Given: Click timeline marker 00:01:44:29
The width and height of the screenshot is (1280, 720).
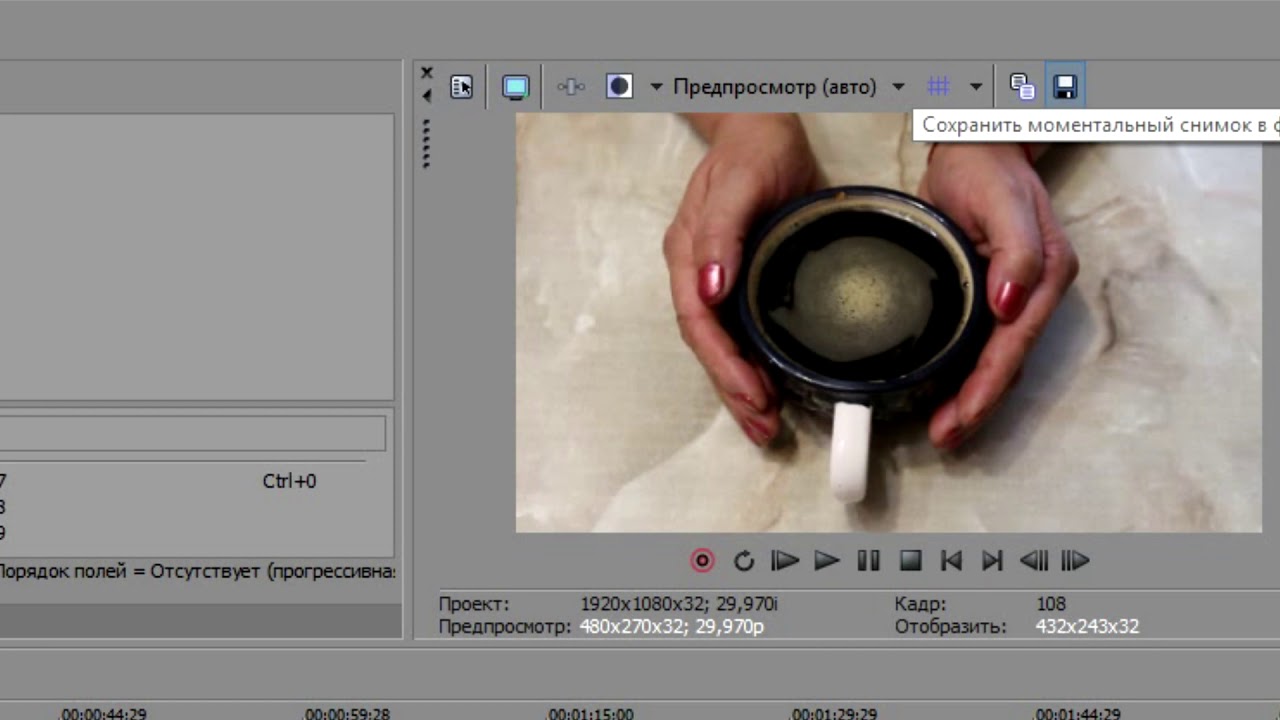Looking at the screenshot, I should [1077, 714].
